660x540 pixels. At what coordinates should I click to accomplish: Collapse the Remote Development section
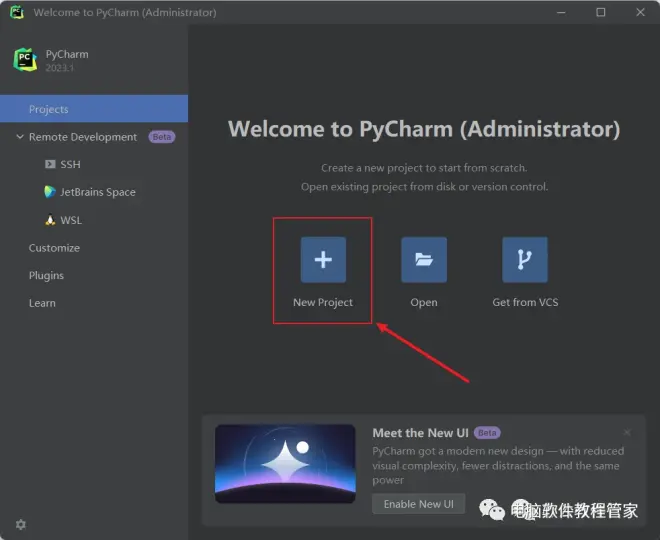pos(20,137)
